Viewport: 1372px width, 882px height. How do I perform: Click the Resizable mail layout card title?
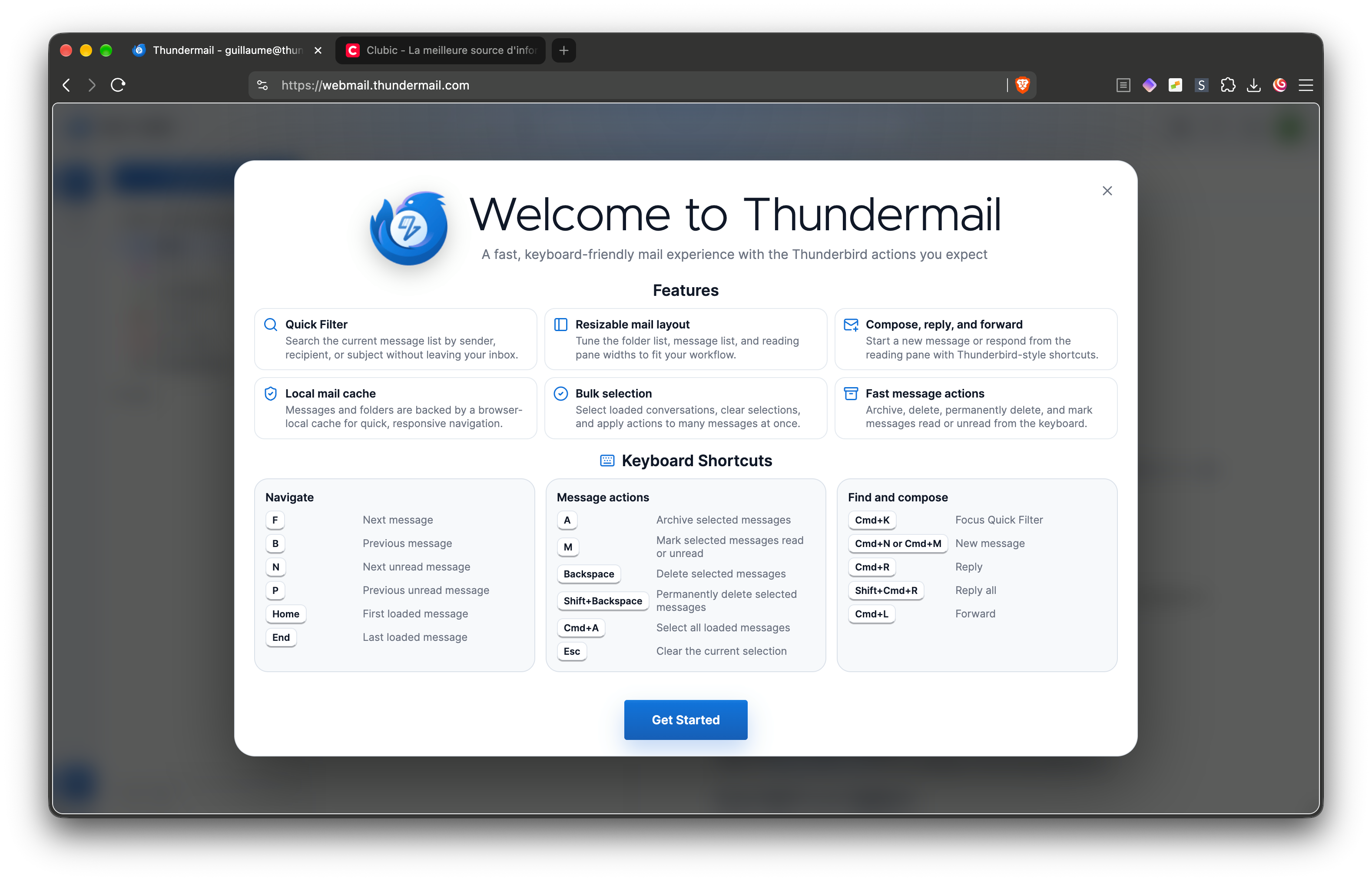pos(632,324)
